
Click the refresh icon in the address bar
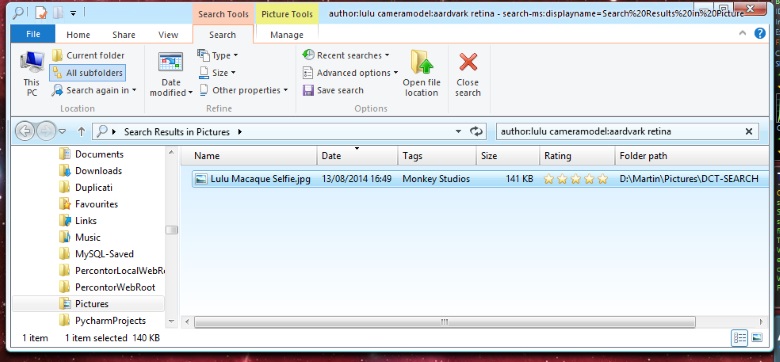(x=476, y=132)
